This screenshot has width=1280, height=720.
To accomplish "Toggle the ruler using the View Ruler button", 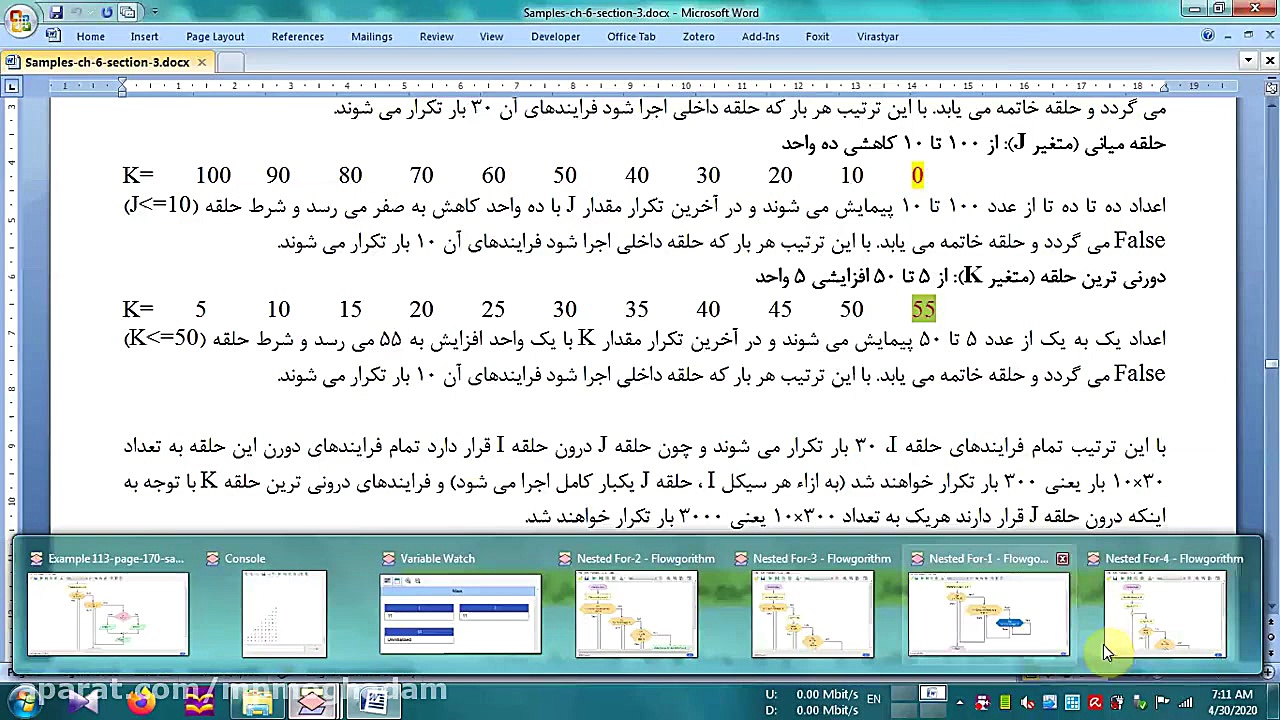I will pos(1270,87).
